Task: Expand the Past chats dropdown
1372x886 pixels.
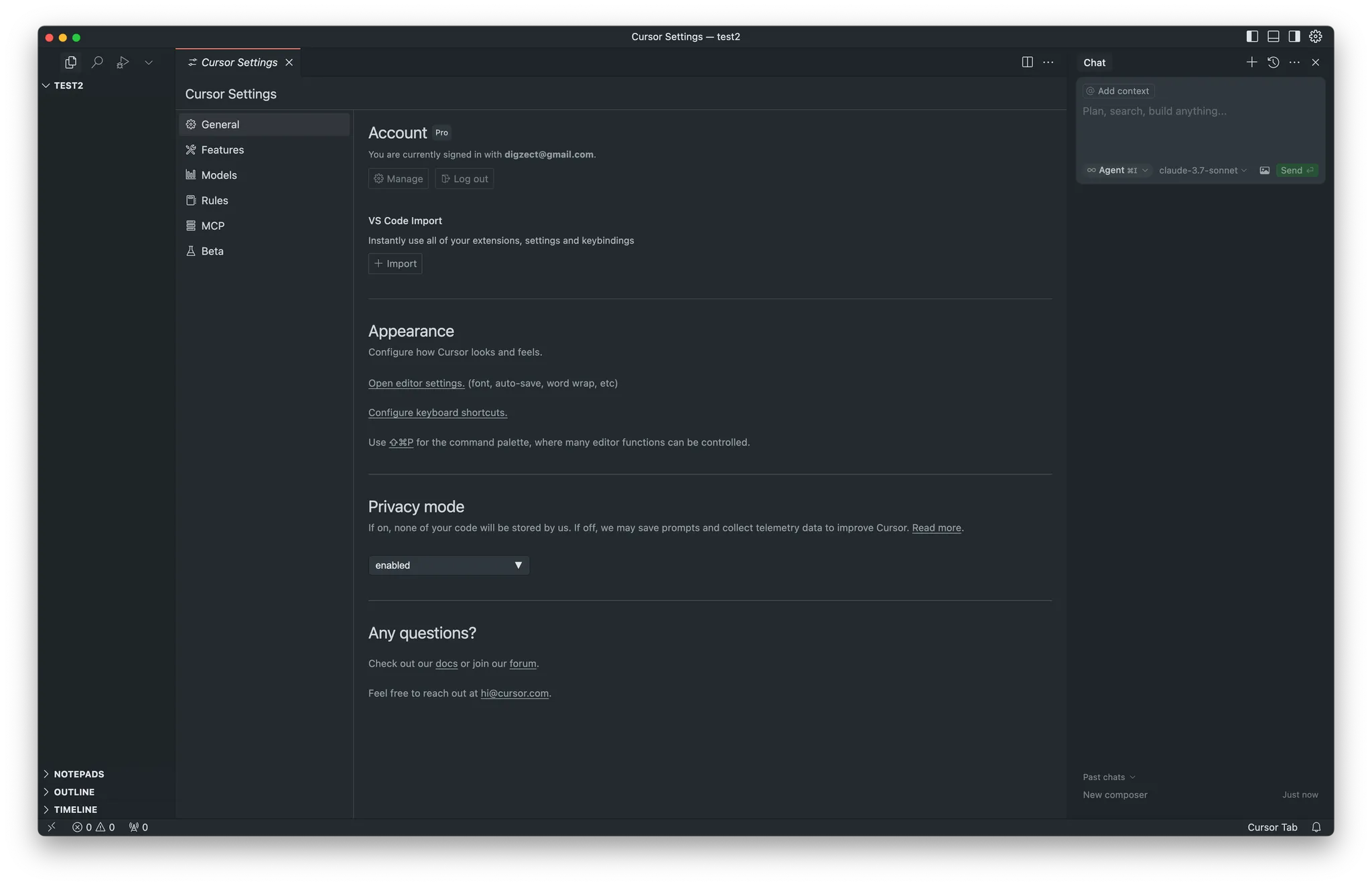Action: click(x=1109, y=777)
